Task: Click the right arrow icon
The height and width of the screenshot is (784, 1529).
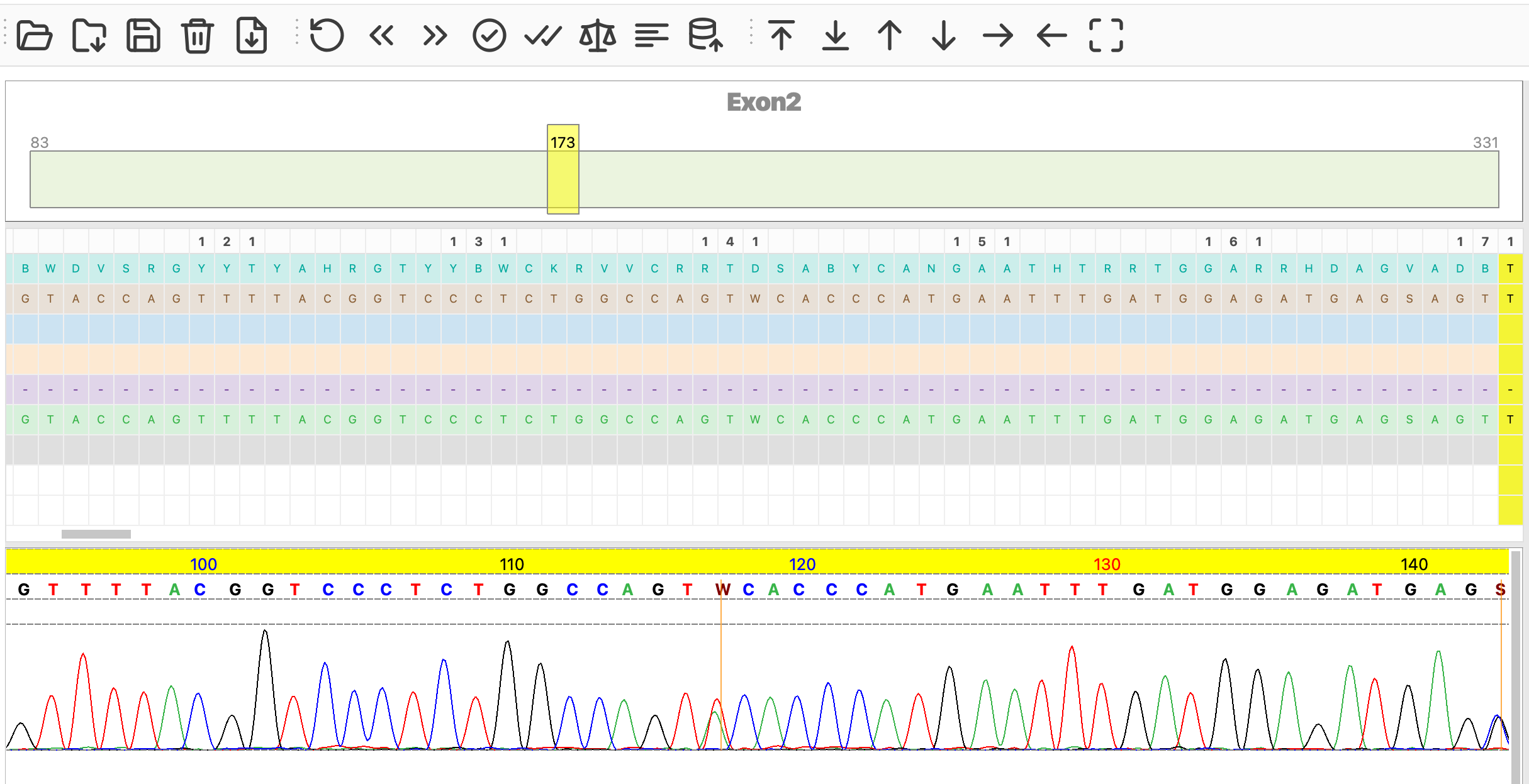Action: click(x=998, y=36)
